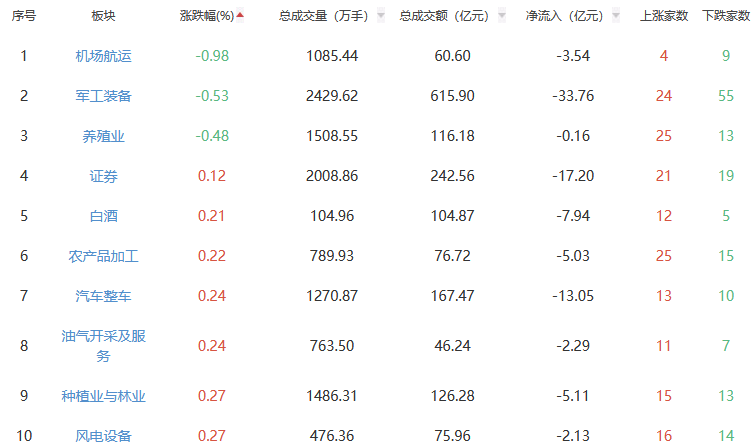
Task: Click the red sort arrow beside 涨跌幅(%)
Action: [240, 15]
